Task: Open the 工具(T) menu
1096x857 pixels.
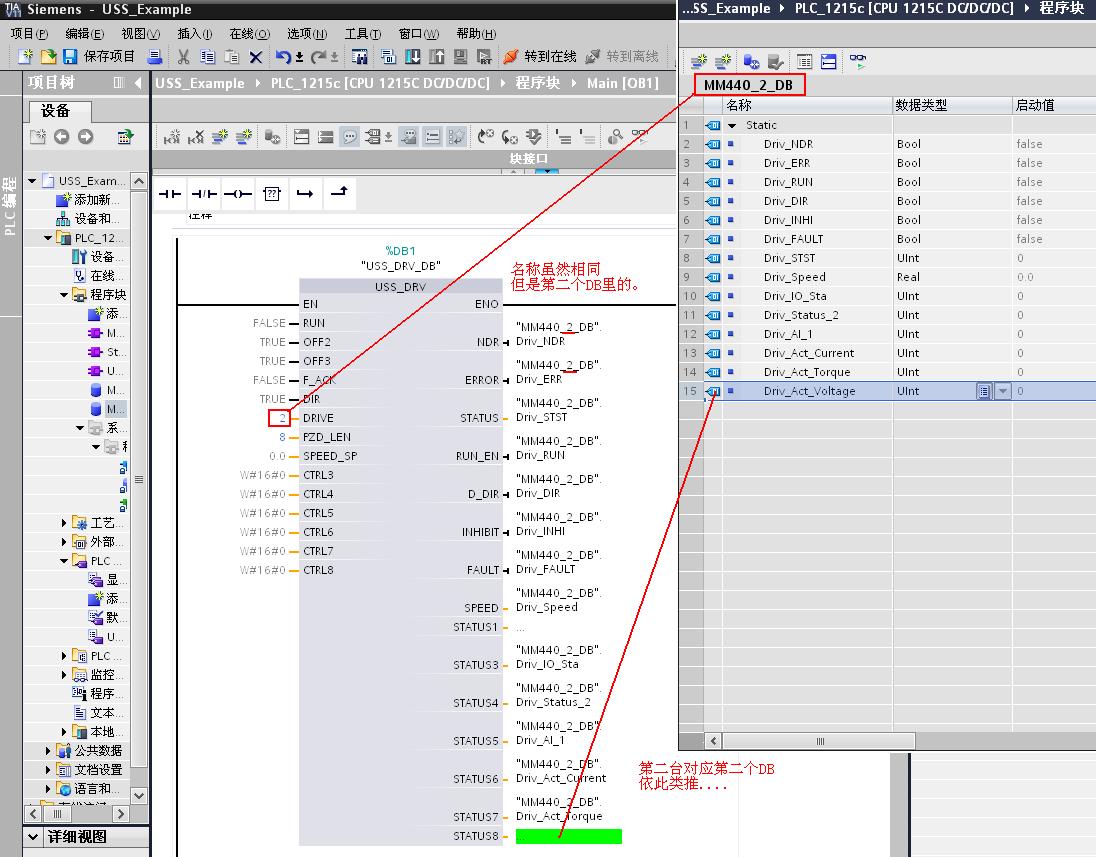Action: tap(363, 34)
